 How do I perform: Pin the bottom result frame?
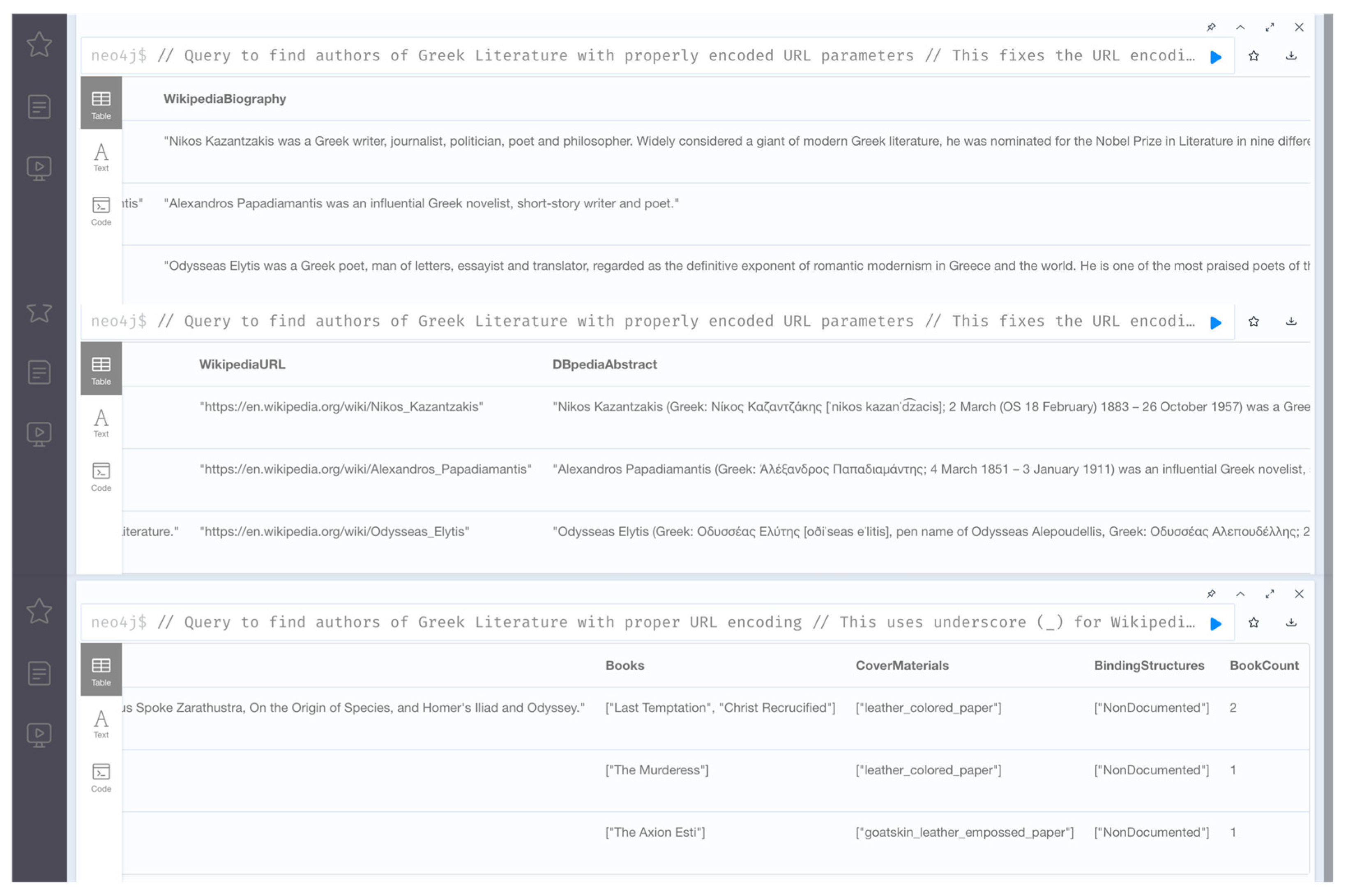click(1210, 594)
